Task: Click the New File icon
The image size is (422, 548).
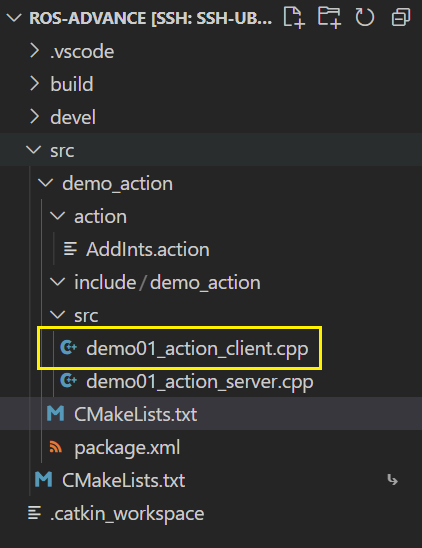Action: [294, 17]
